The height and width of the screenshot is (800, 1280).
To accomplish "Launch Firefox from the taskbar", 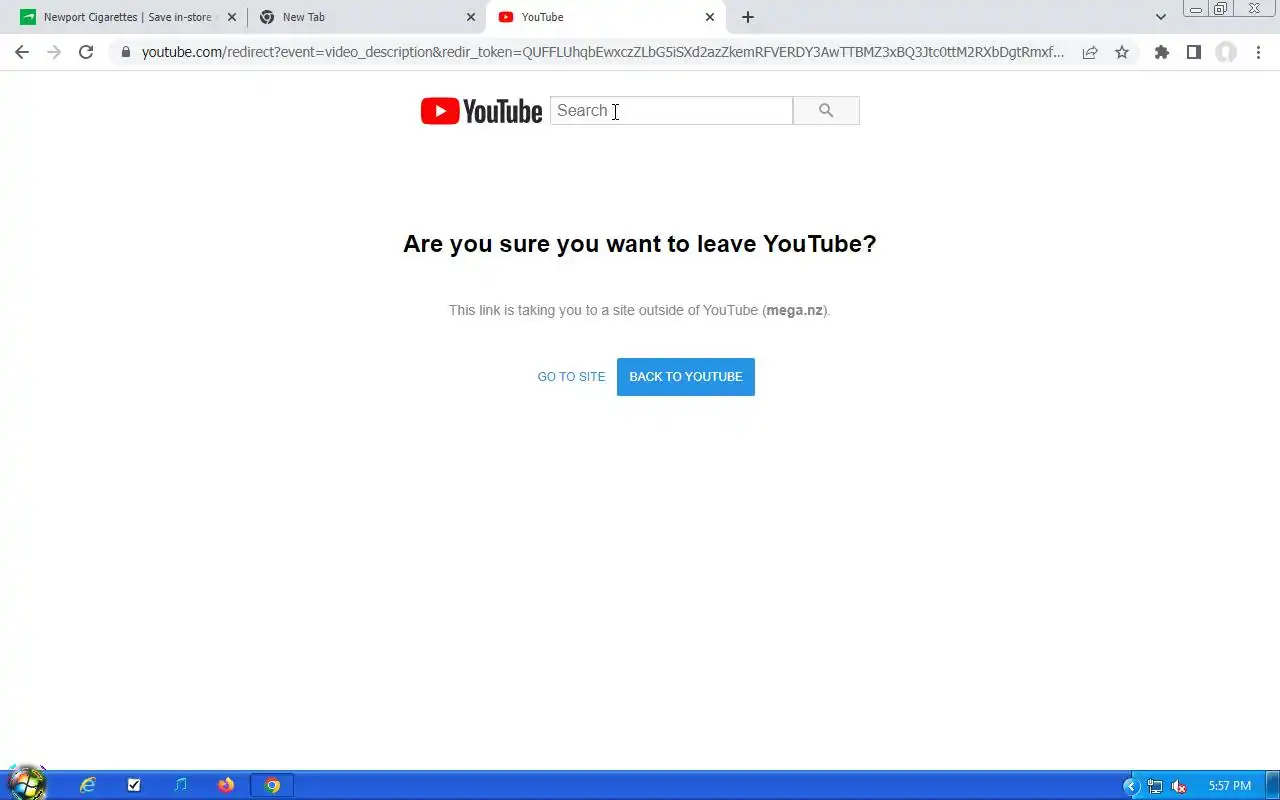I will pyautogui.click(x=226, y=786).
